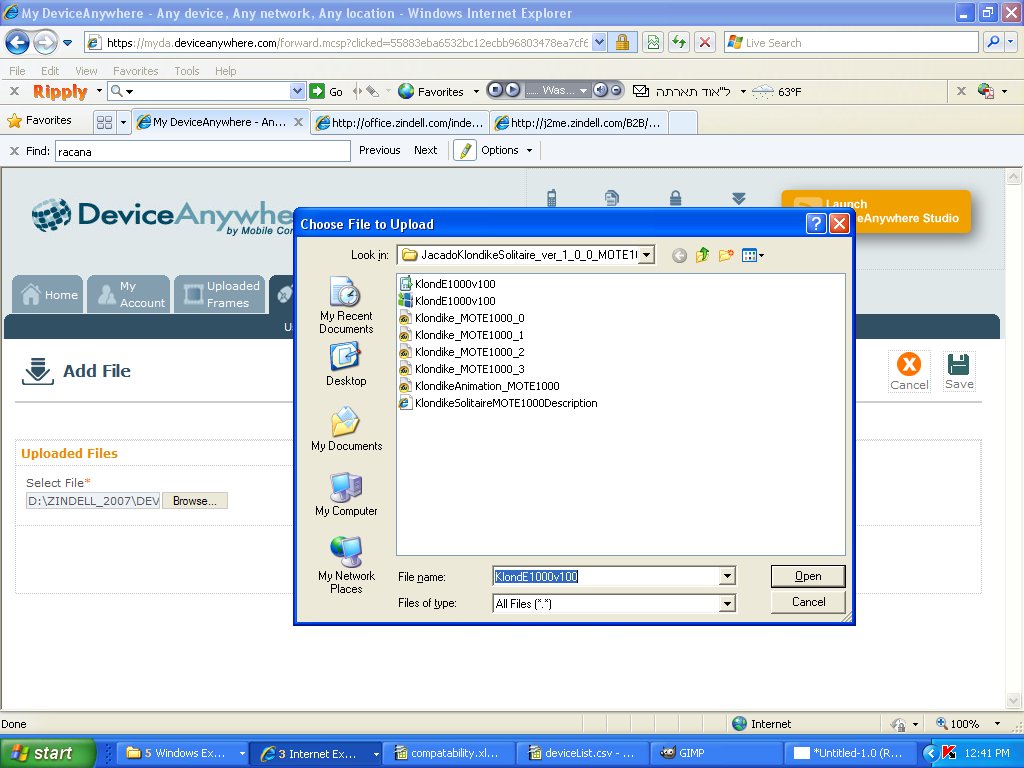Click the Favorites globe in Ripply toolbar
Viewport: 1024px width, 768px height.
tap(406, 91)
